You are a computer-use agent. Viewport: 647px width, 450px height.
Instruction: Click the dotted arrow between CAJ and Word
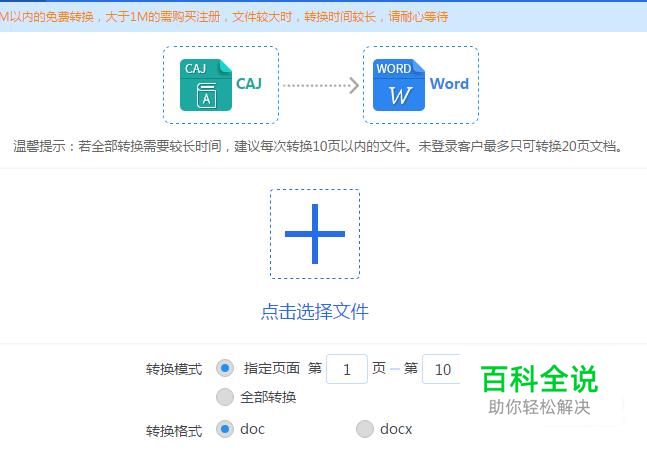(x=321, y=85)
